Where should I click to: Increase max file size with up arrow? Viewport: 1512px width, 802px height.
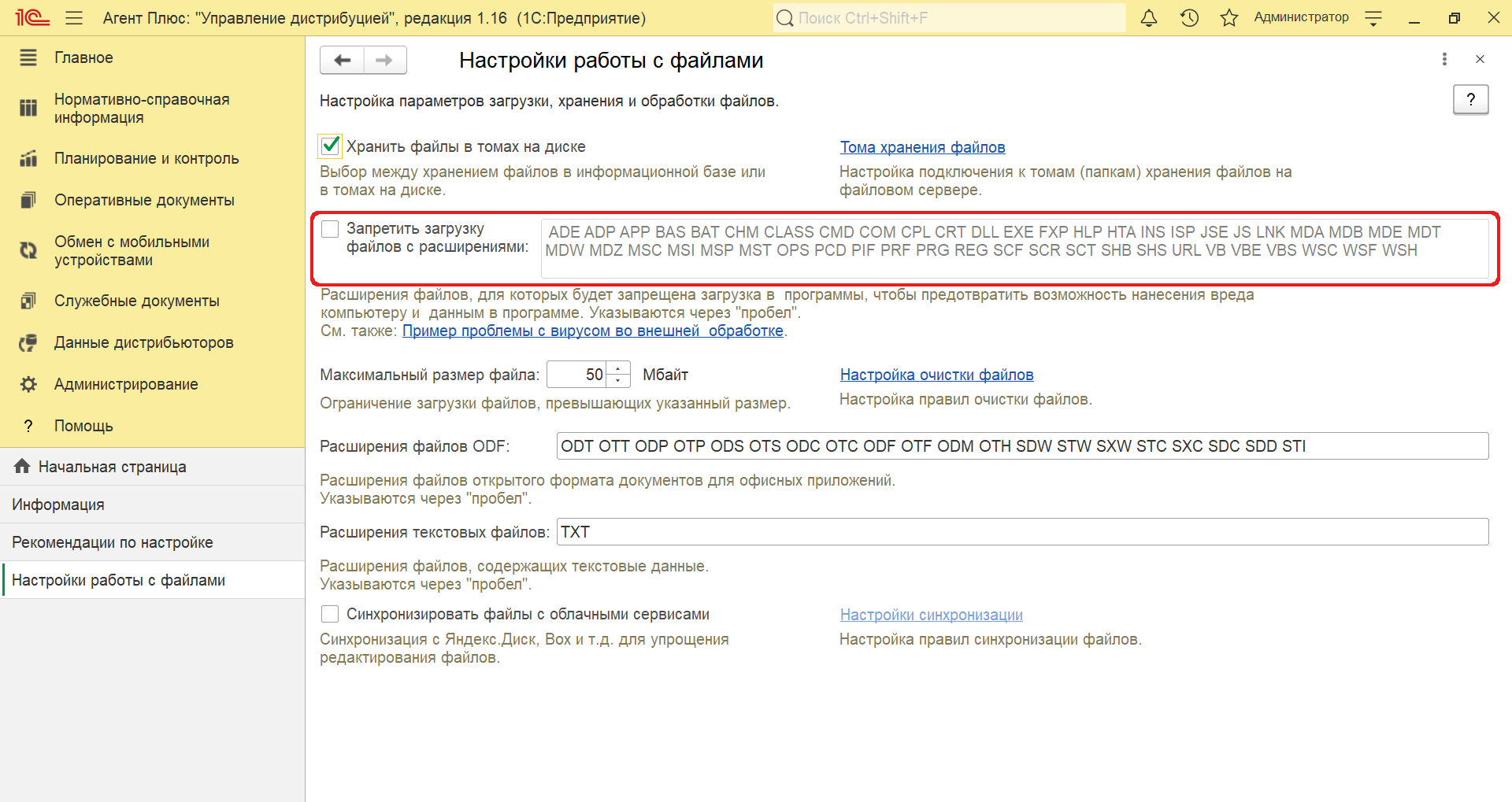pyautogui.click(x=618, y=368)
